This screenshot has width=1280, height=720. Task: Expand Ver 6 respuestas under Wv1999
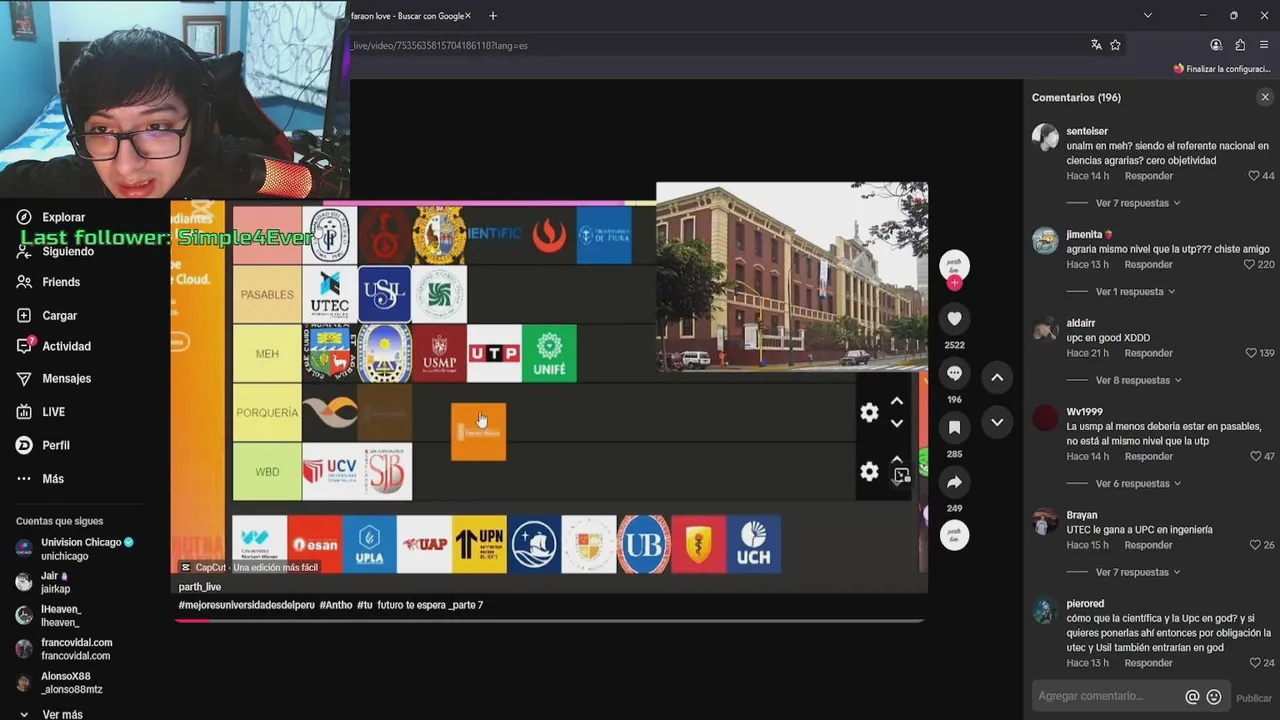coord(1138,484)
